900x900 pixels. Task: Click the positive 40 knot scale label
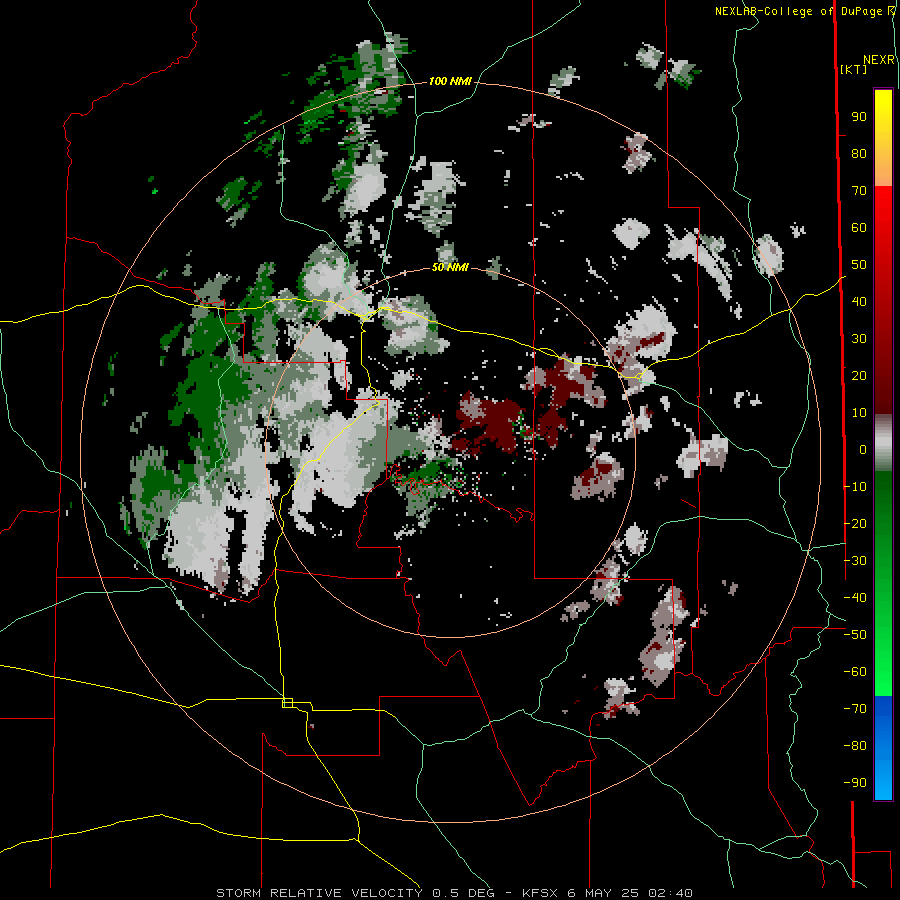859,302
